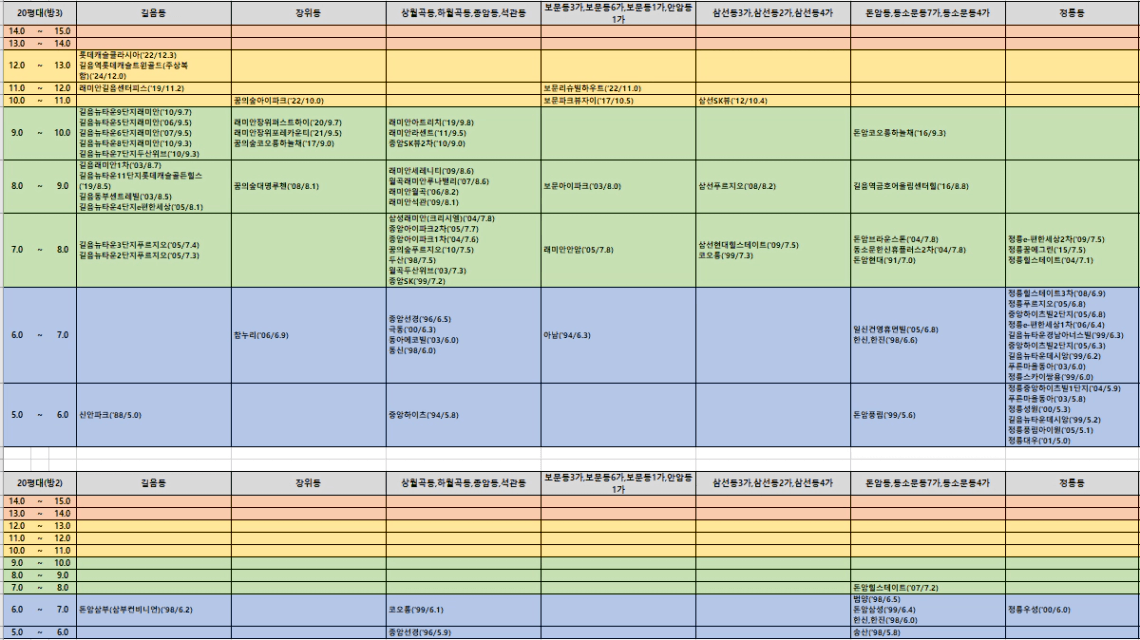
Task: Click the 꿈의숲대명루첸('08/8.1) cell
Action: coord(309,186)
